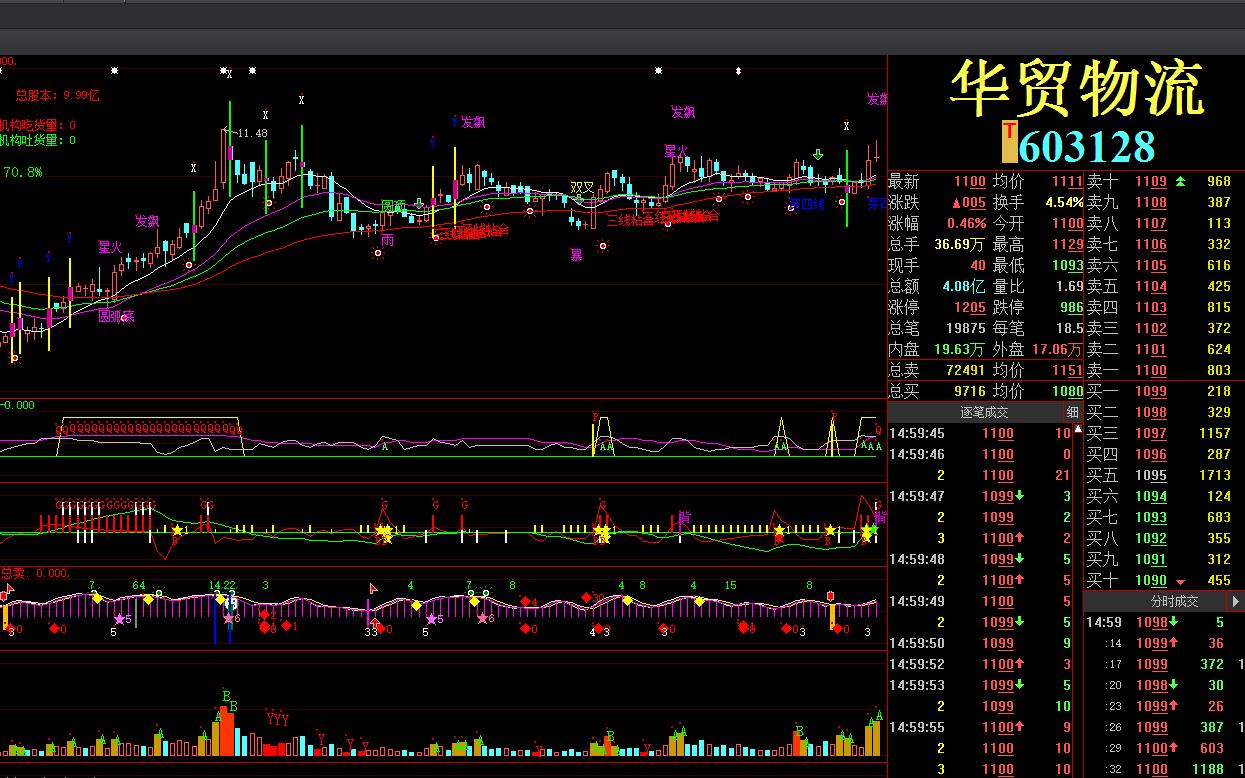Click the 买三 volume 1157
Image resolution: width=1245 pixels, height=778 pixels.
pyautogui.click(x=1214, y=433)
